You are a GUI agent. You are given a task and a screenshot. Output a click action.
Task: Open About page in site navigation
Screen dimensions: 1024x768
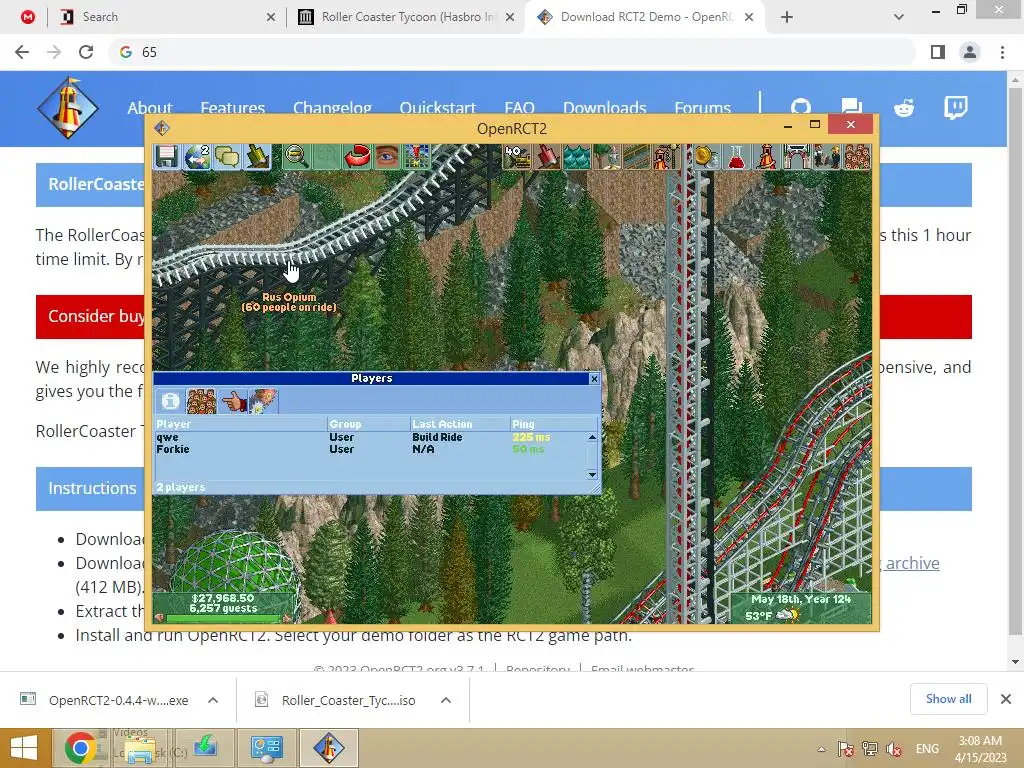tap(150, 108)
